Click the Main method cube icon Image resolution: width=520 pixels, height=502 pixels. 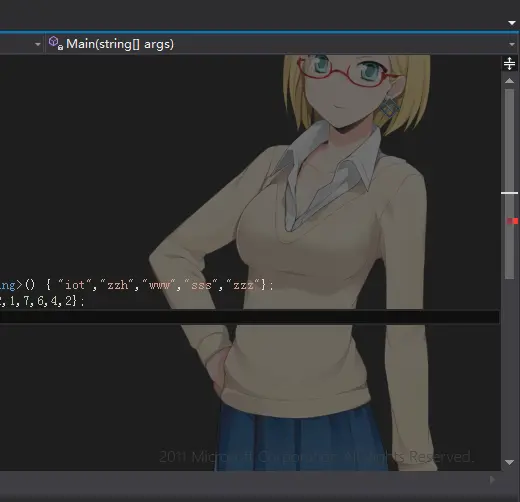tap(55, 43)
